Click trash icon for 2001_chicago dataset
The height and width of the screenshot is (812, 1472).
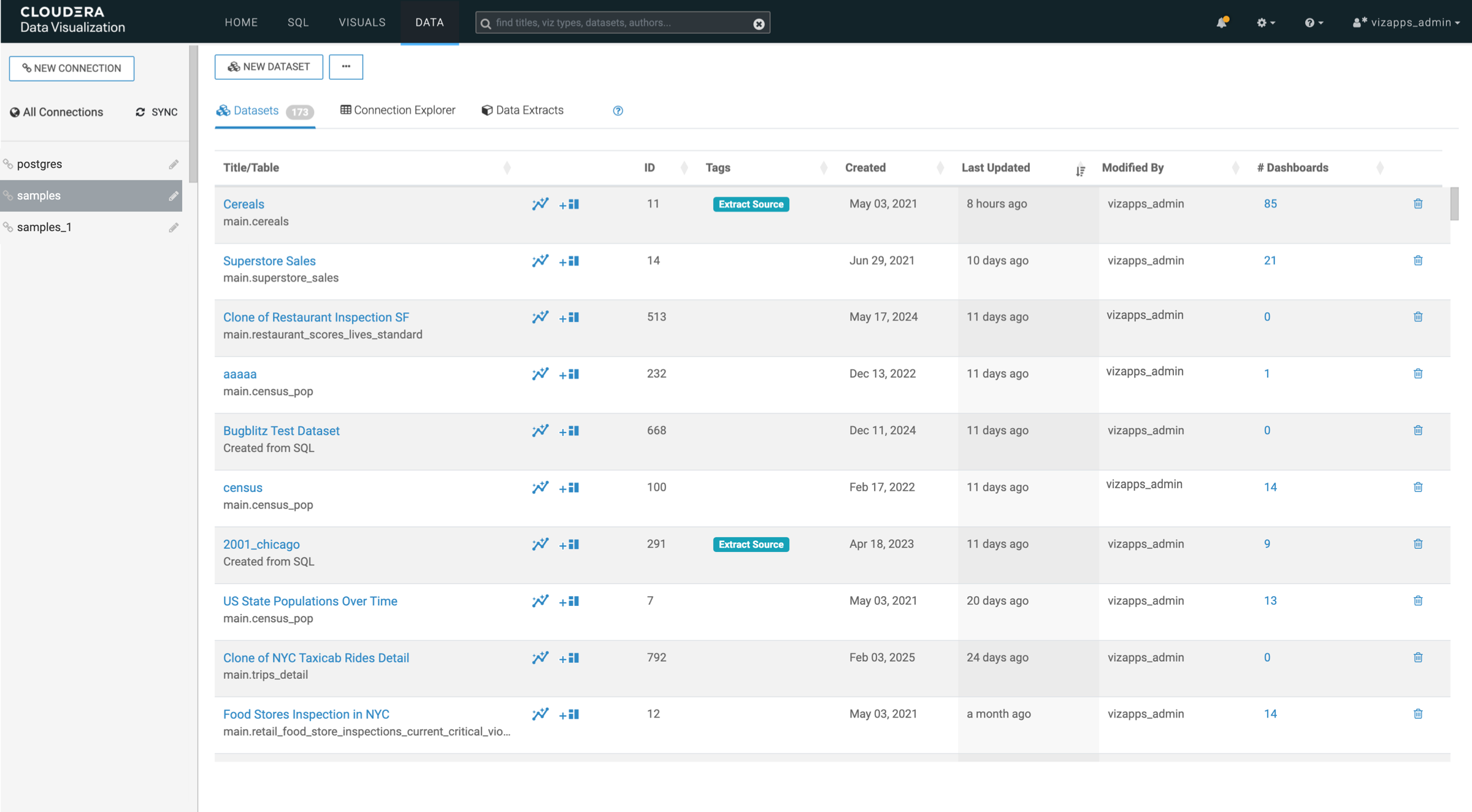1418,544
